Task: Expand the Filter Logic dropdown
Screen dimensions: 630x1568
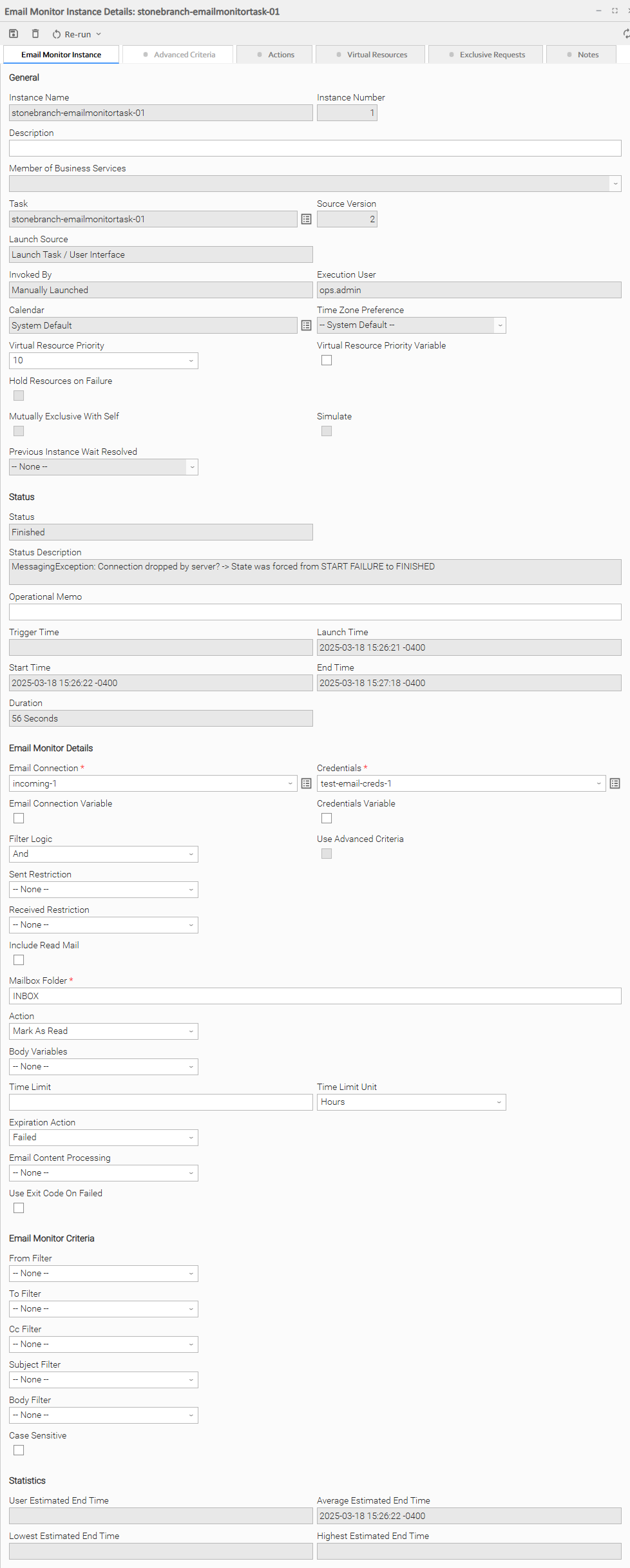Action: pos(103,854)
